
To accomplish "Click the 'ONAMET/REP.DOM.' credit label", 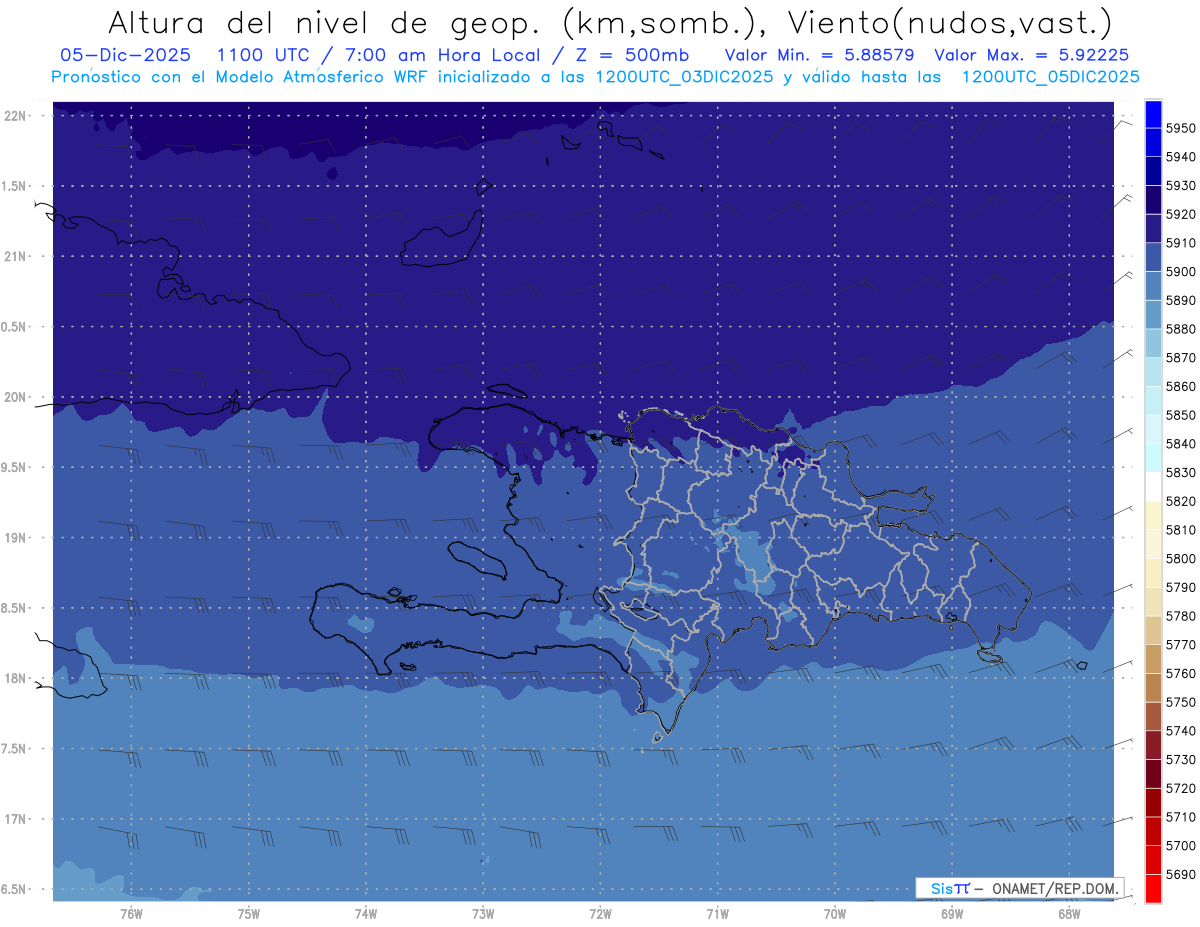I will (1053, 888).
